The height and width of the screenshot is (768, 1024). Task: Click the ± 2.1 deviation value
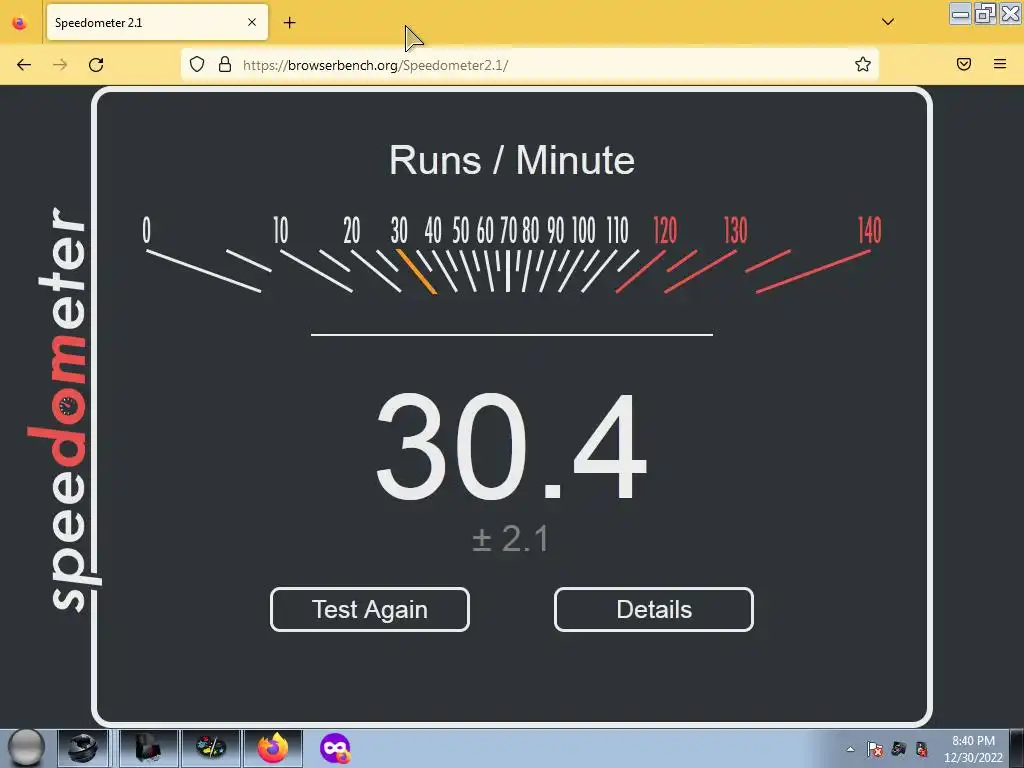click(510, 539)
